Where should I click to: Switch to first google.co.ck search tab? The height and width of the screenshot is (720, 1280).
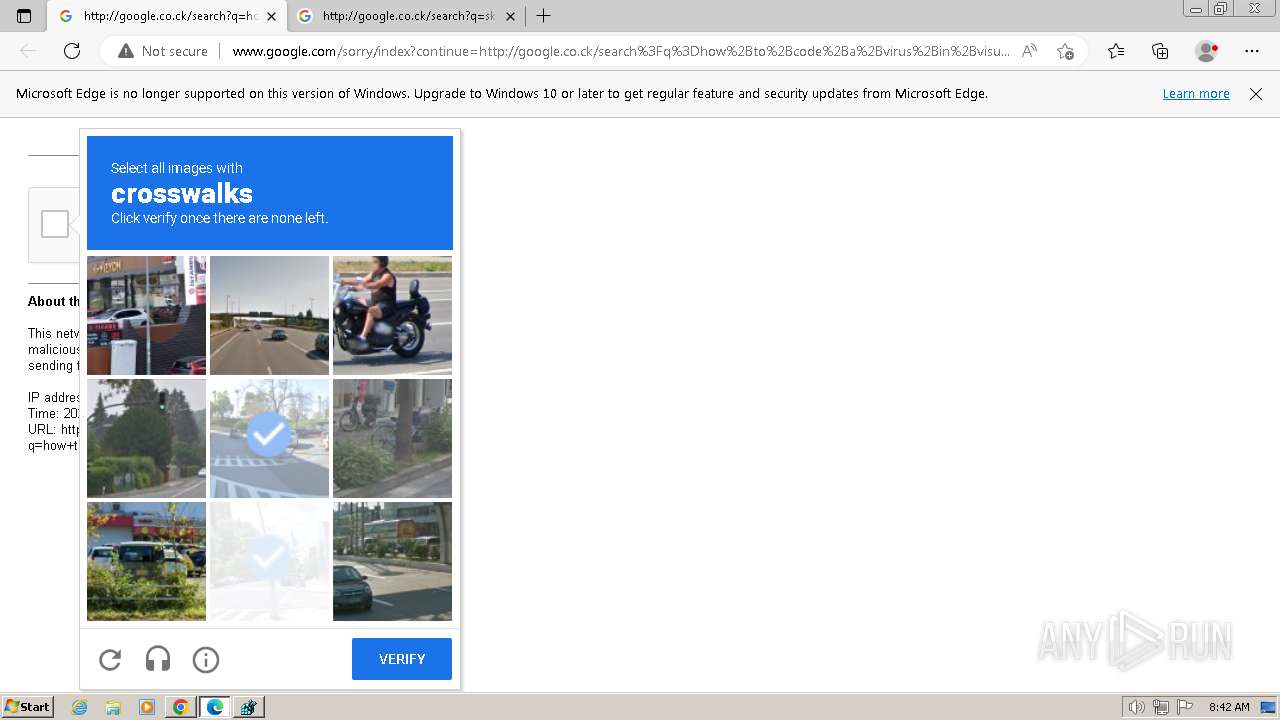tap(166, 16)
